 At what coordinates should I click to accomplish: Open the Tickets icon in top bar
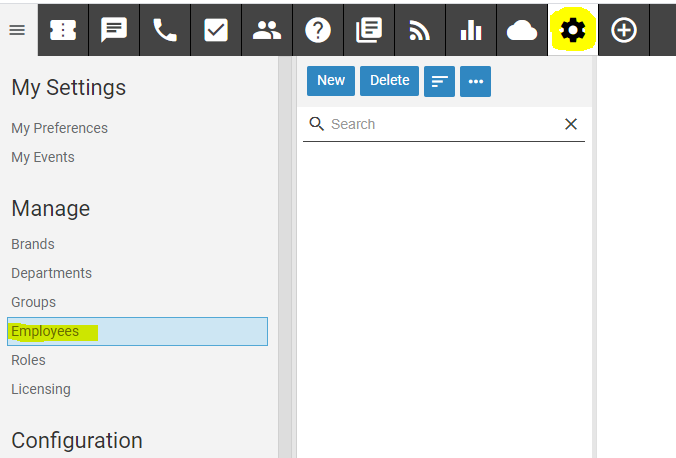click(63, 30)
